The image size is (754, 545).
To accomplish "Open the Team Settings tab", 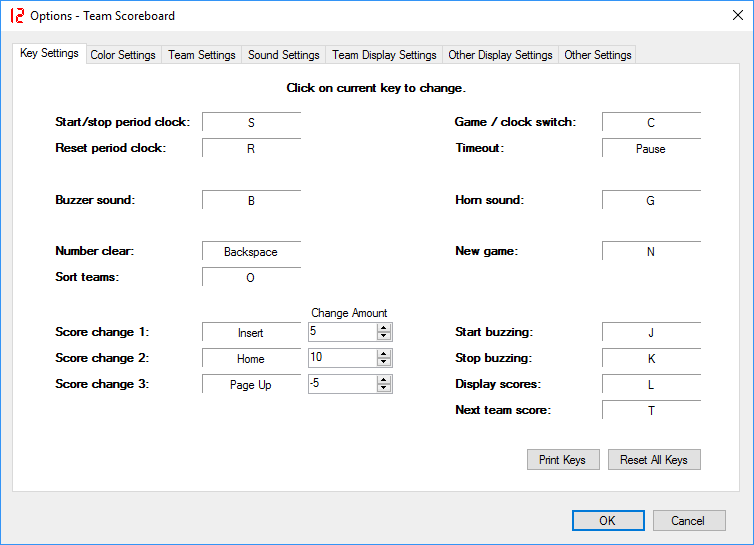I will point(202,55).
